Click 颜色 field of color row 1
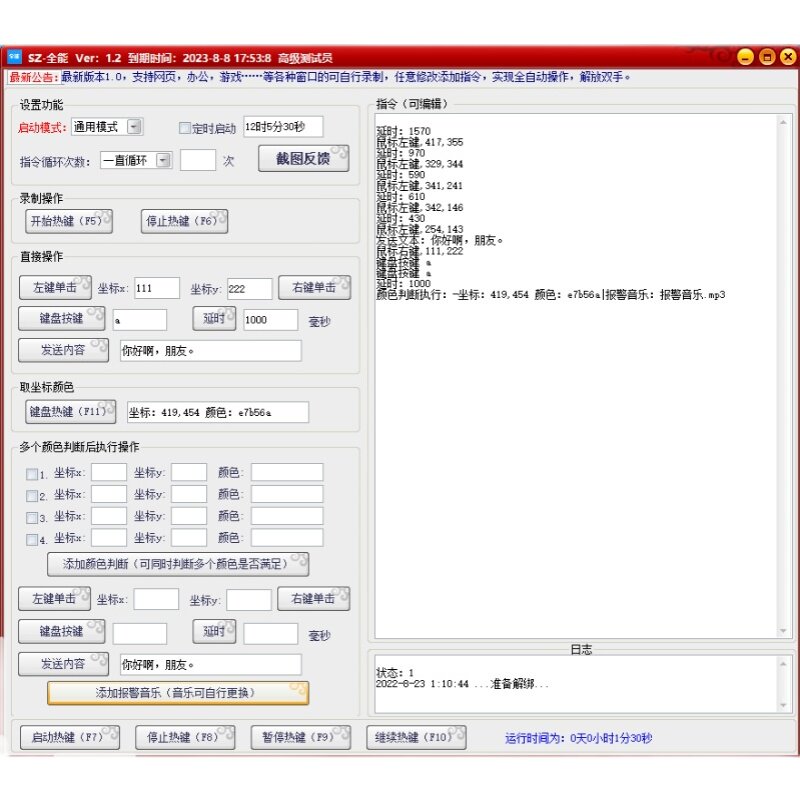 pyautogui.click(x=287, y=472)
